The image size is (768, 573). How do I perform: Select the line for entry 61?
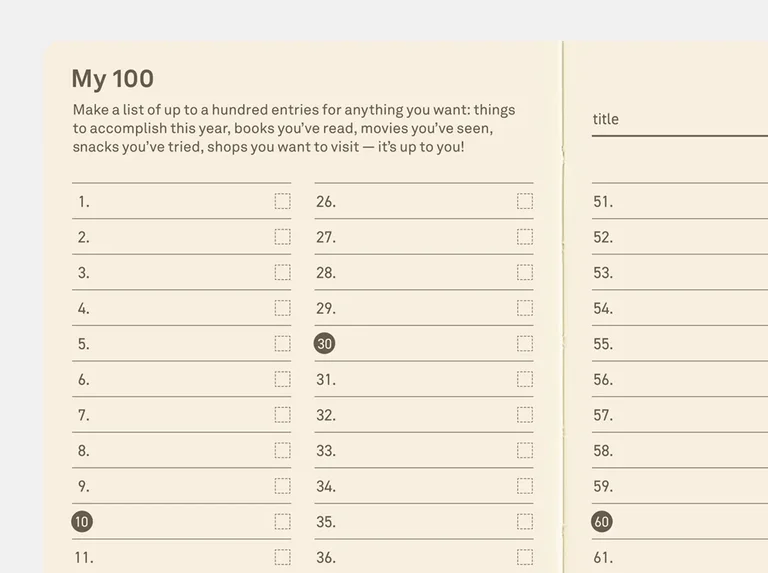(680, 557)
